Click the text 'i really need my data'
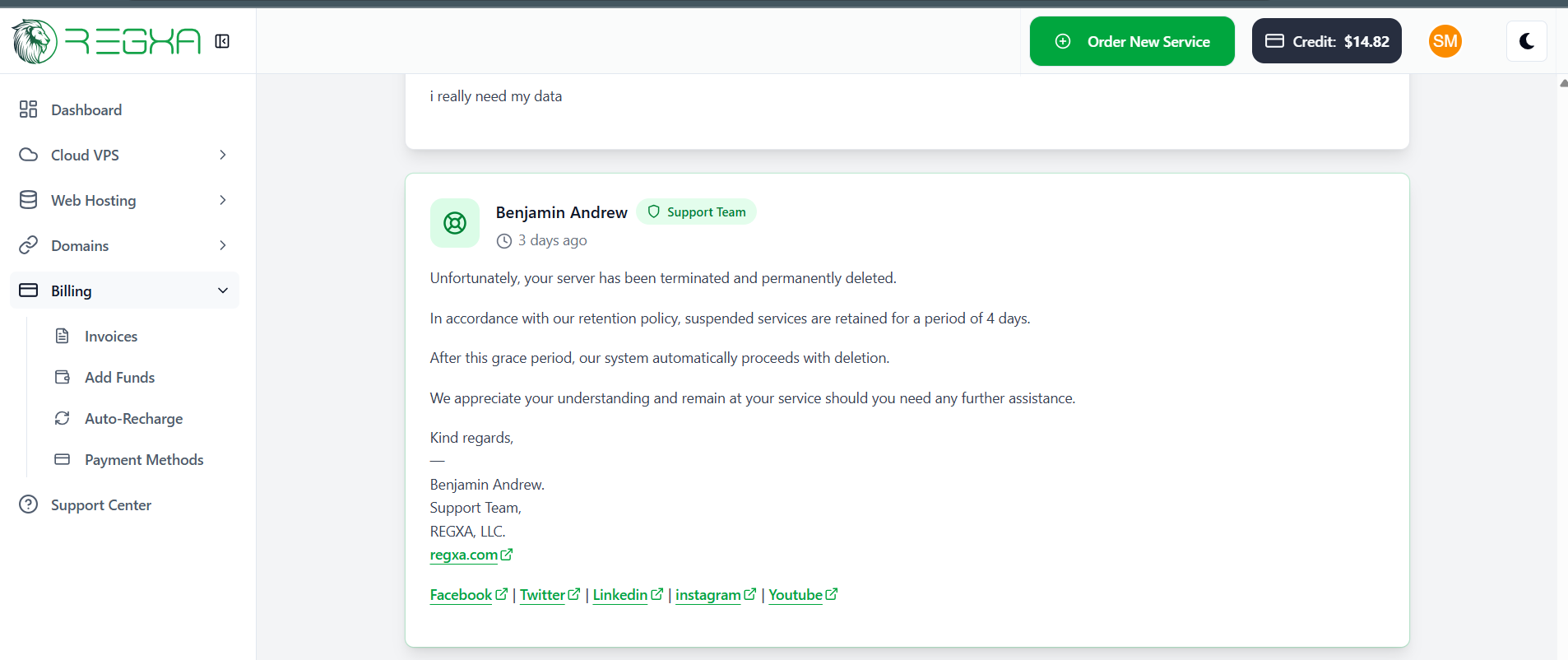This screenshot has height=660, width=1568. click(496, 96)
